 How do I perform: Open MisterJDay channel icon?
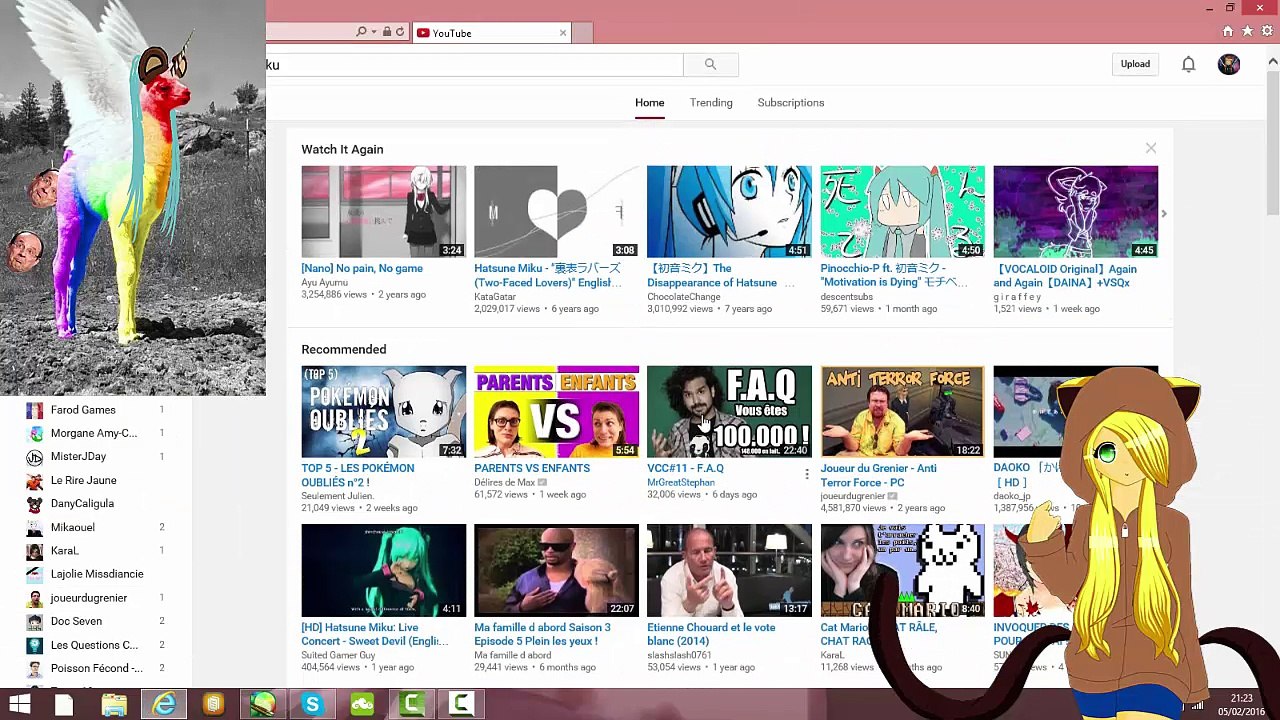pos(35,457)
